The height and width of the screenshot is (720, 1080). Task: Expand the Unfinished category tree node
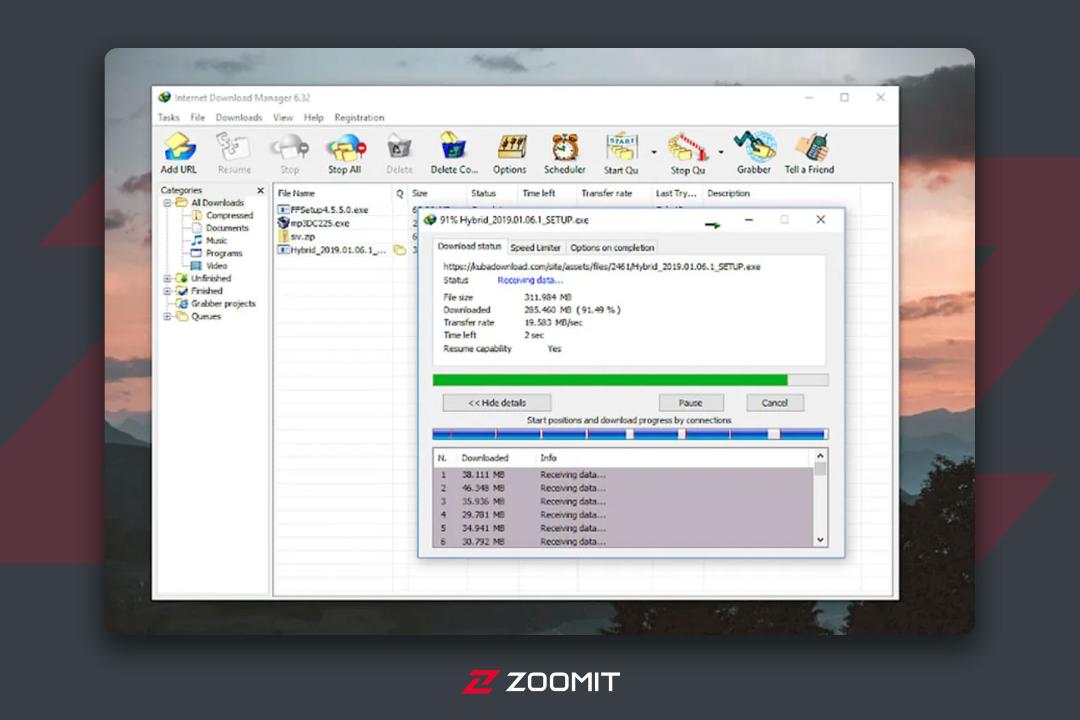167,278
